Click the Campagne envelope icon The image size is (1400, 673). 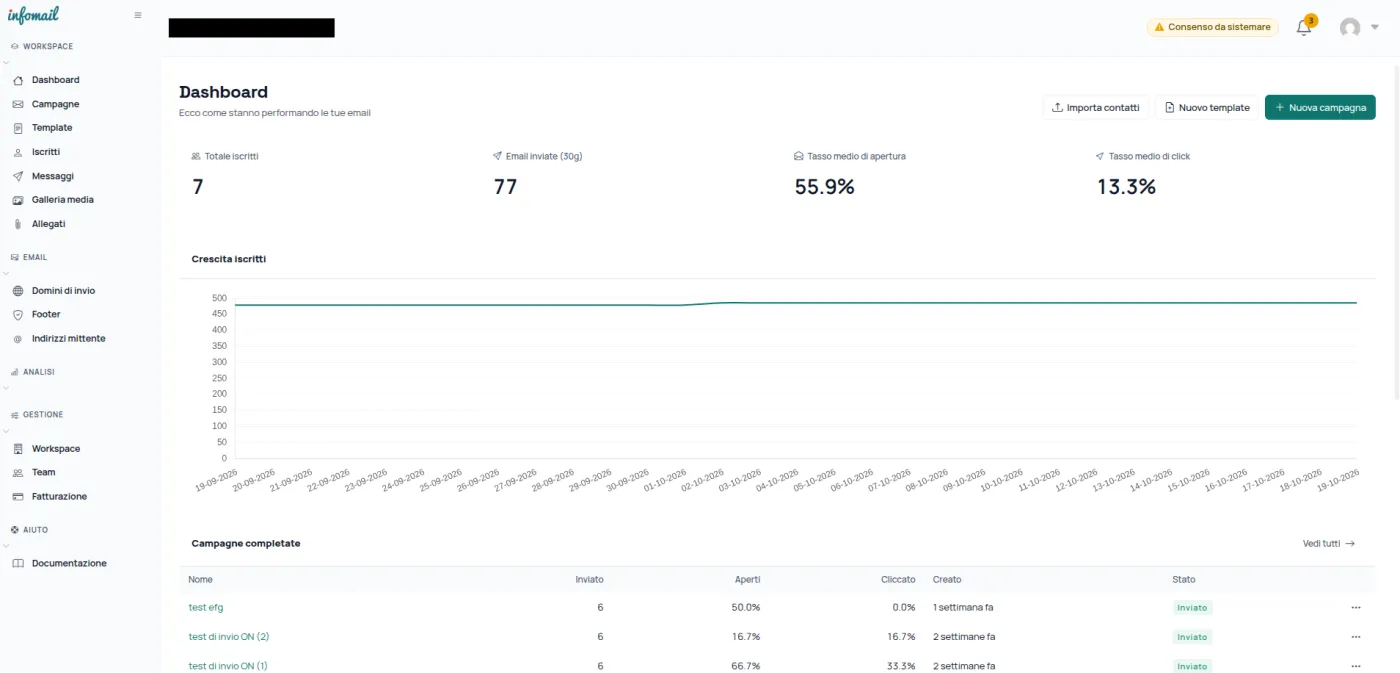[18, 104]
